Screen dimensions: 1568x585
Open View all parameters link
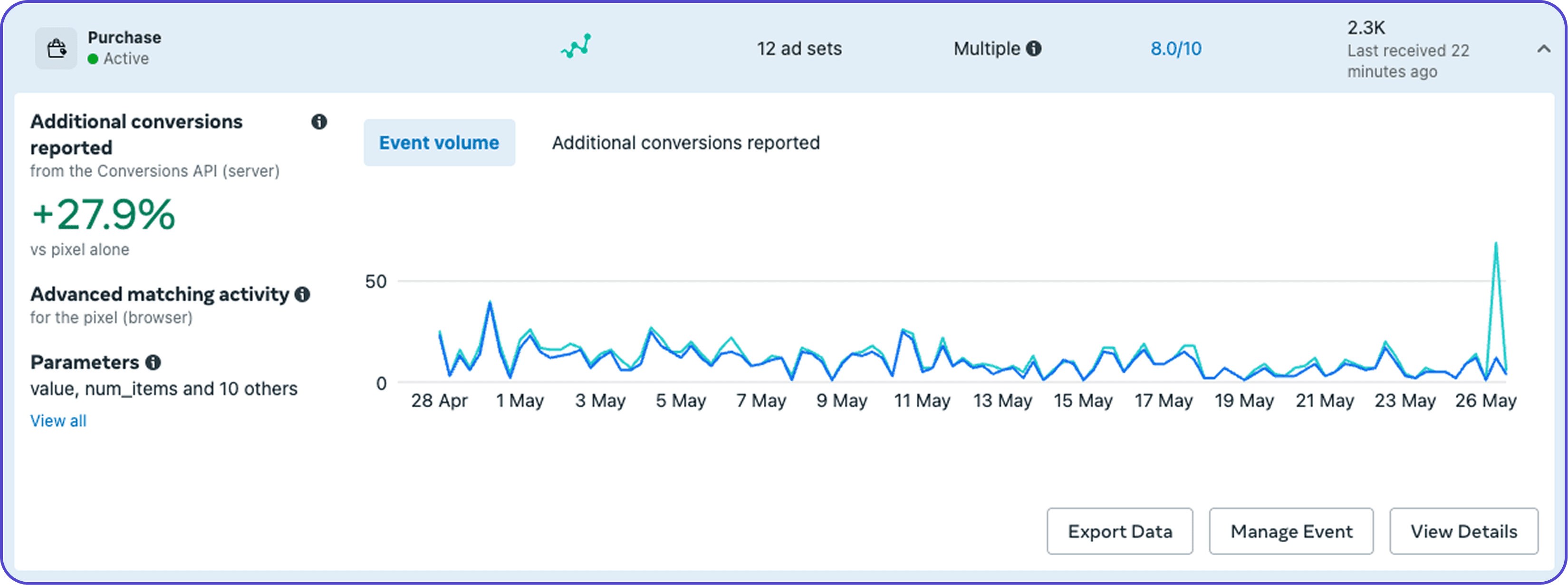(x=58, y=421)
